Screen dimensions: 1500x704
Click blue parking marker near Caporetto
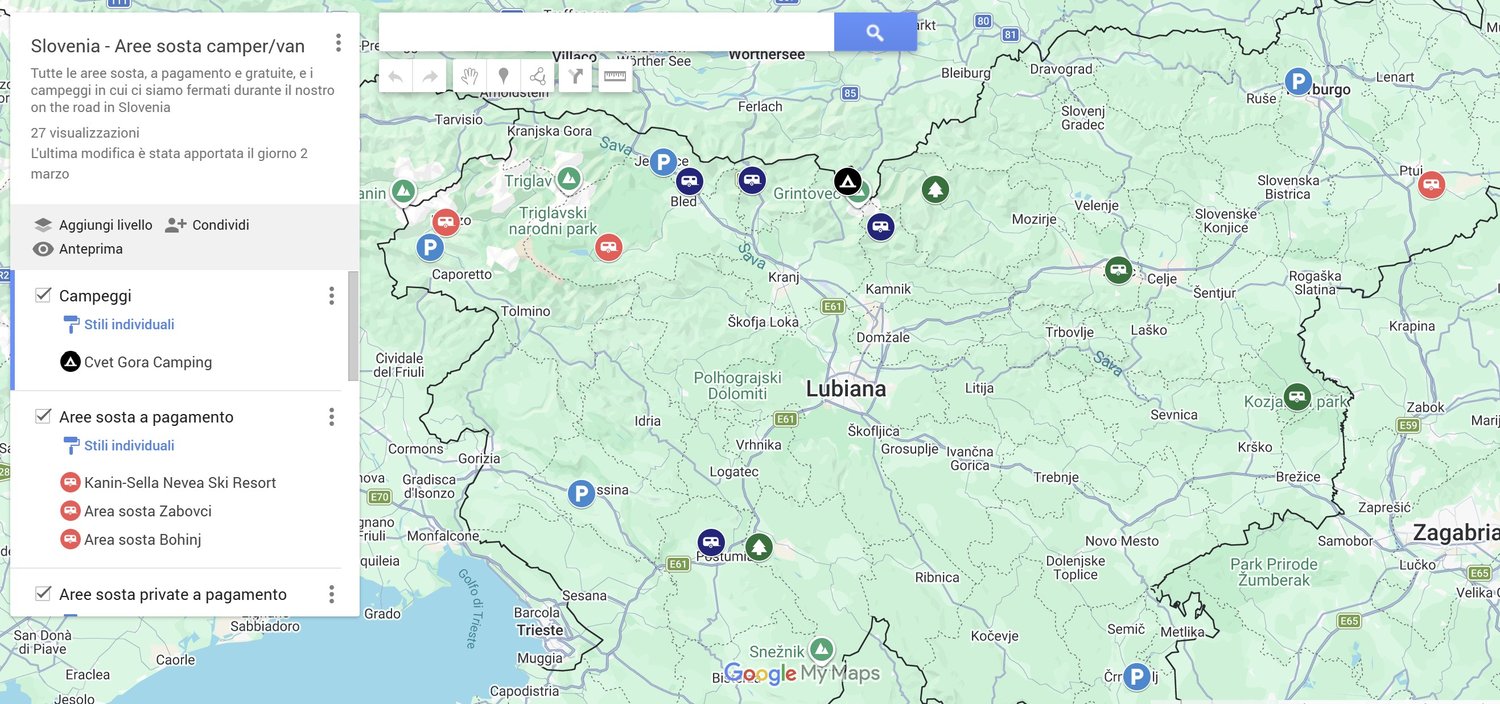click(x=430, y=247)
